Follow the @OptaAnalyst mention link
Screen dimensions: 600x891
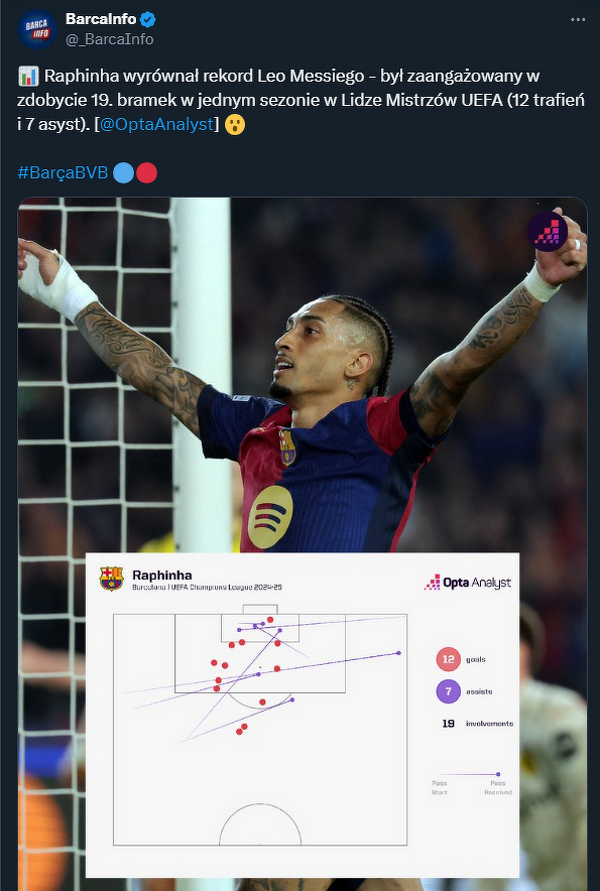click(x=159, y=124)
